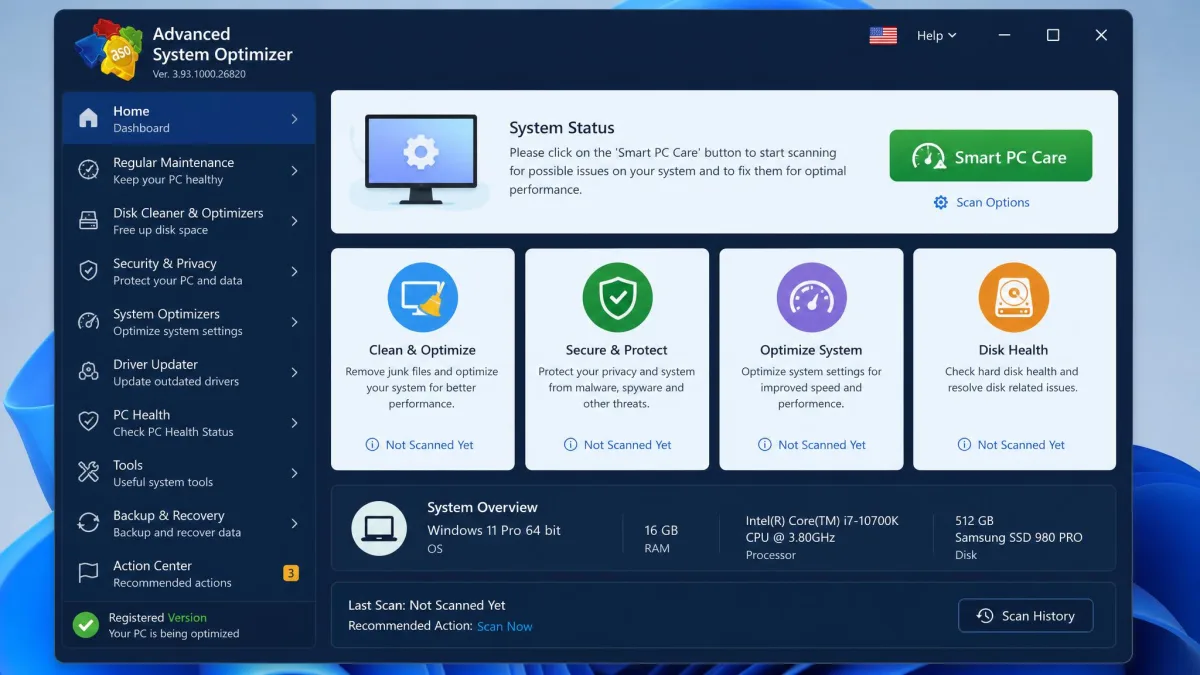
Task: Expand the Disk Cleaner & Optimizers chevron
Action: (x=294, y=220)
